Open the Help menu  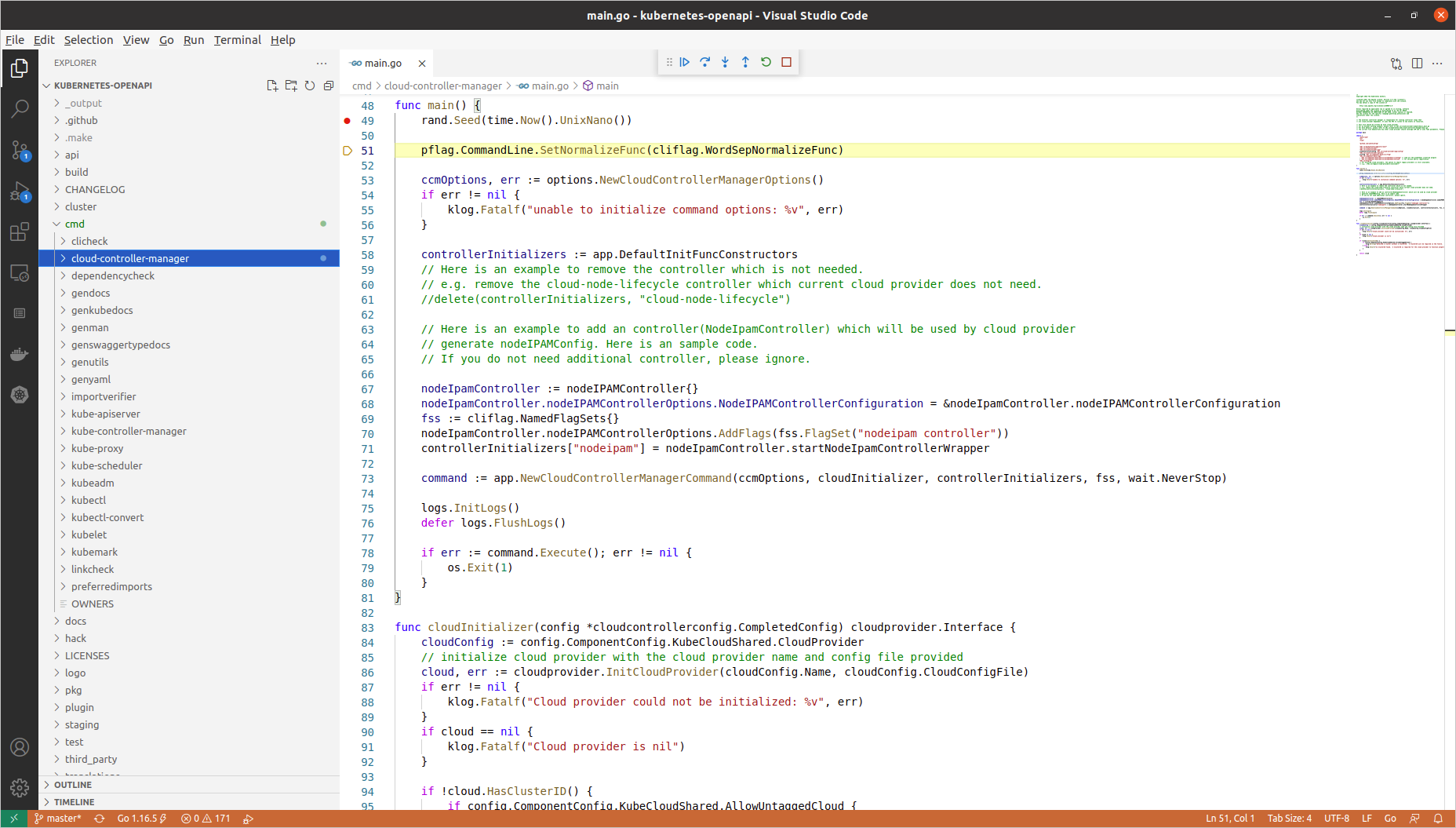[283, 40]
